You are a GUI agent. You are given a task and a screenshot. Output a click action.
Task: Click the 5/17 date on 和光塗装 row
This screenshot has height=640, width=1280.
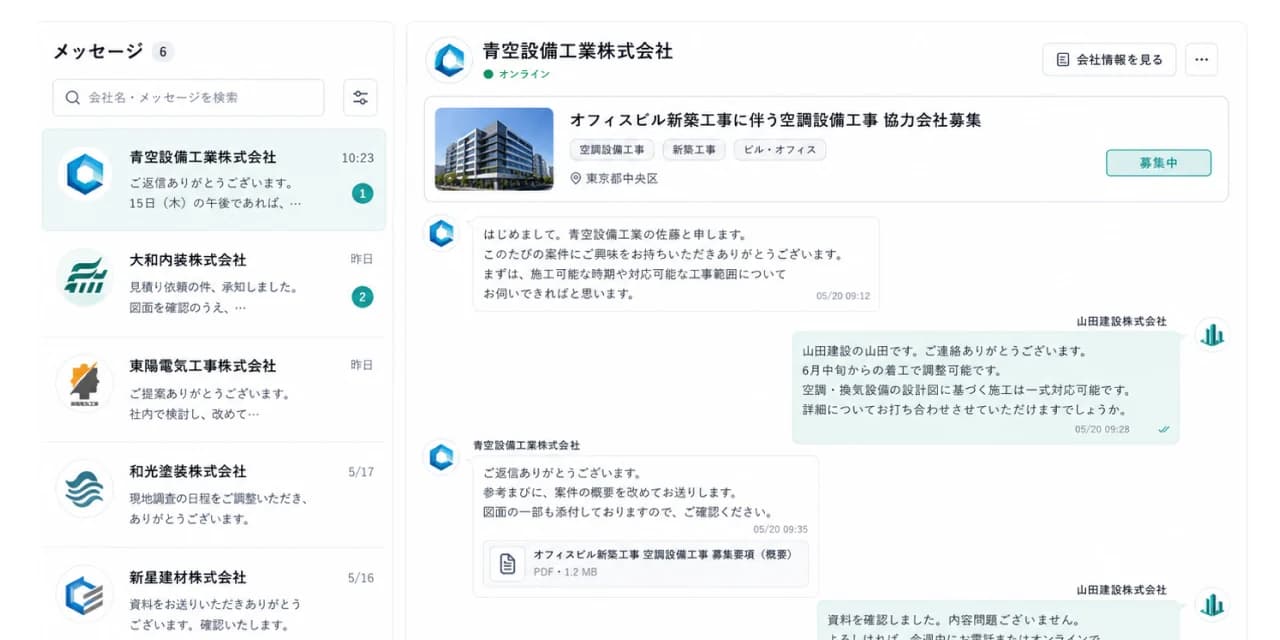pos(361,471)
